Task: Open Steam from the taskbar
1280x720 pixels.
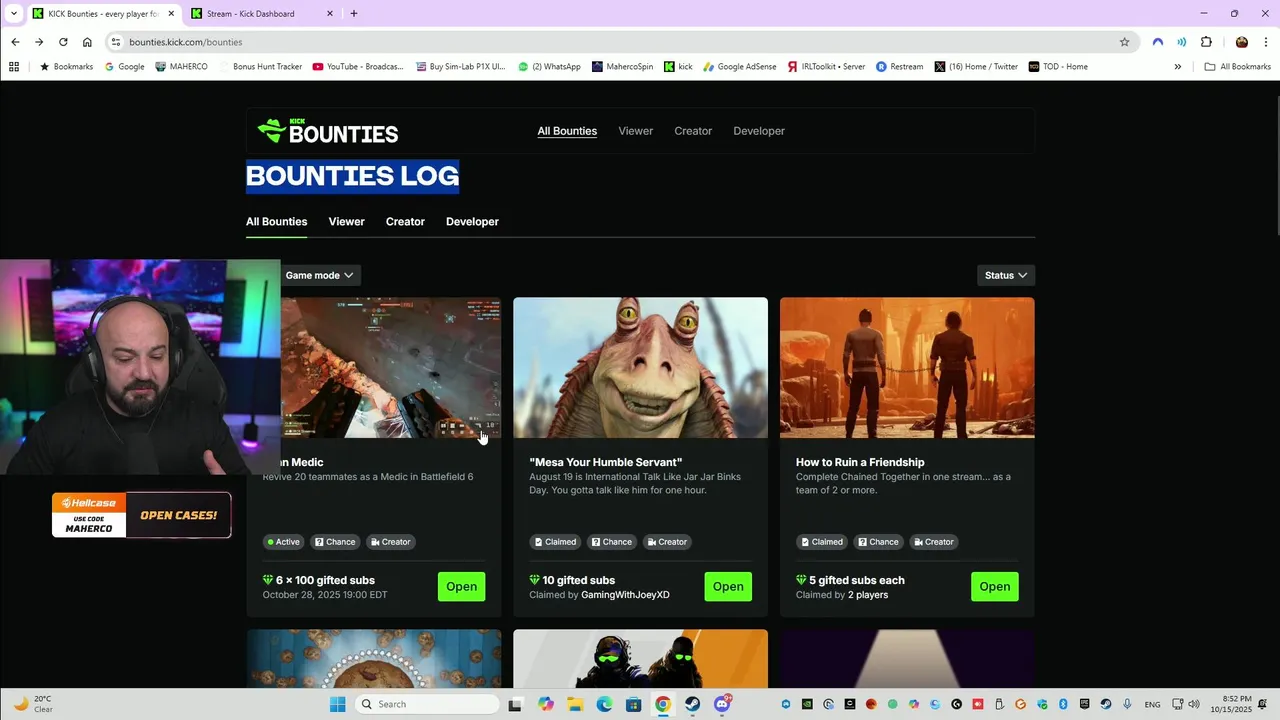Action: [692, 704]
